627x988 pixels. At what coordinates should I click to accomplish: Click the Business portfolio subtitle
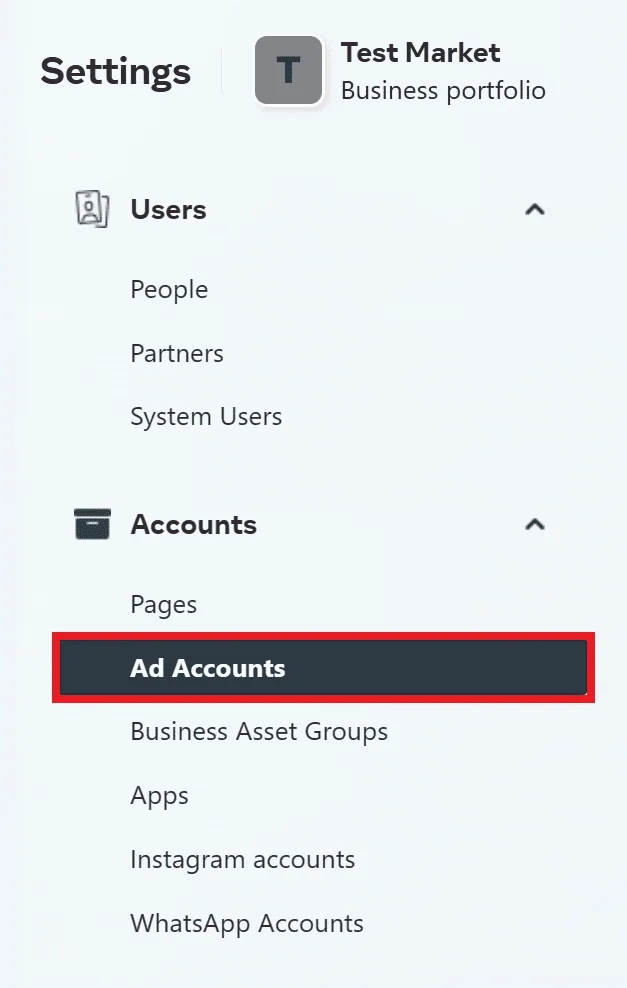tap(443, 91)
